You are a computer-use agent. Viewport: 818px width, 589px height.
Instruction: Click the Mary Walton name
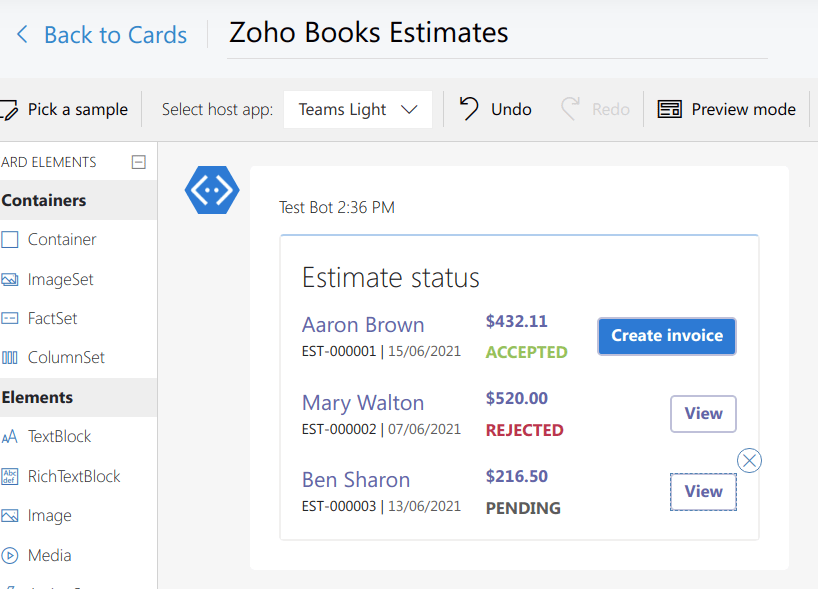363,403
